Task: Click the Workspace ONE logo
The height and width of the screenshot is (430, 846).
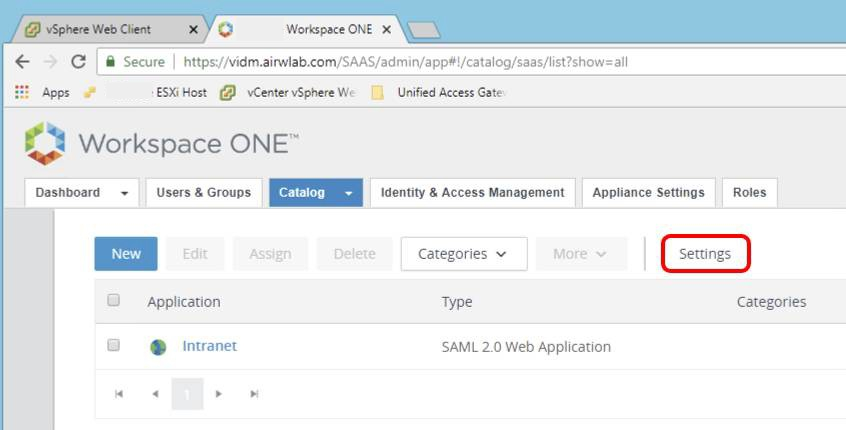Action: click(45, 143)
